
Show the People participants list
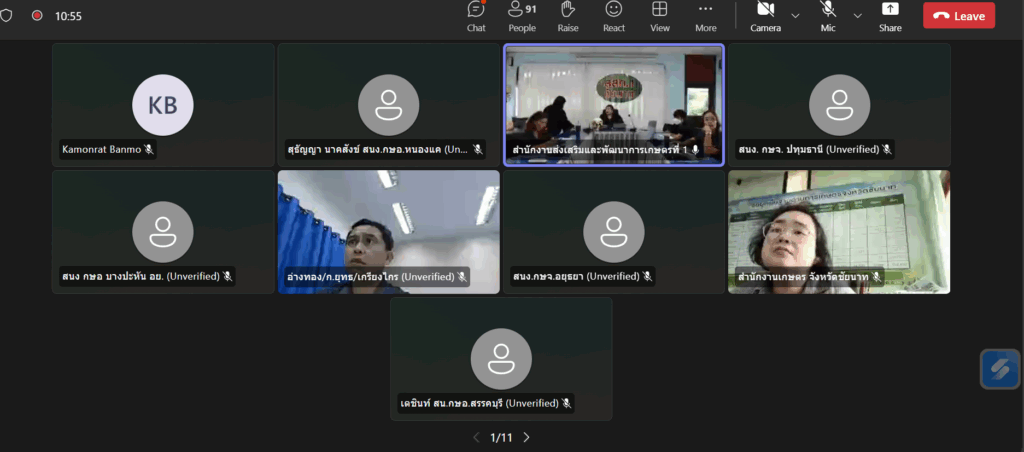tap(521, 15)
